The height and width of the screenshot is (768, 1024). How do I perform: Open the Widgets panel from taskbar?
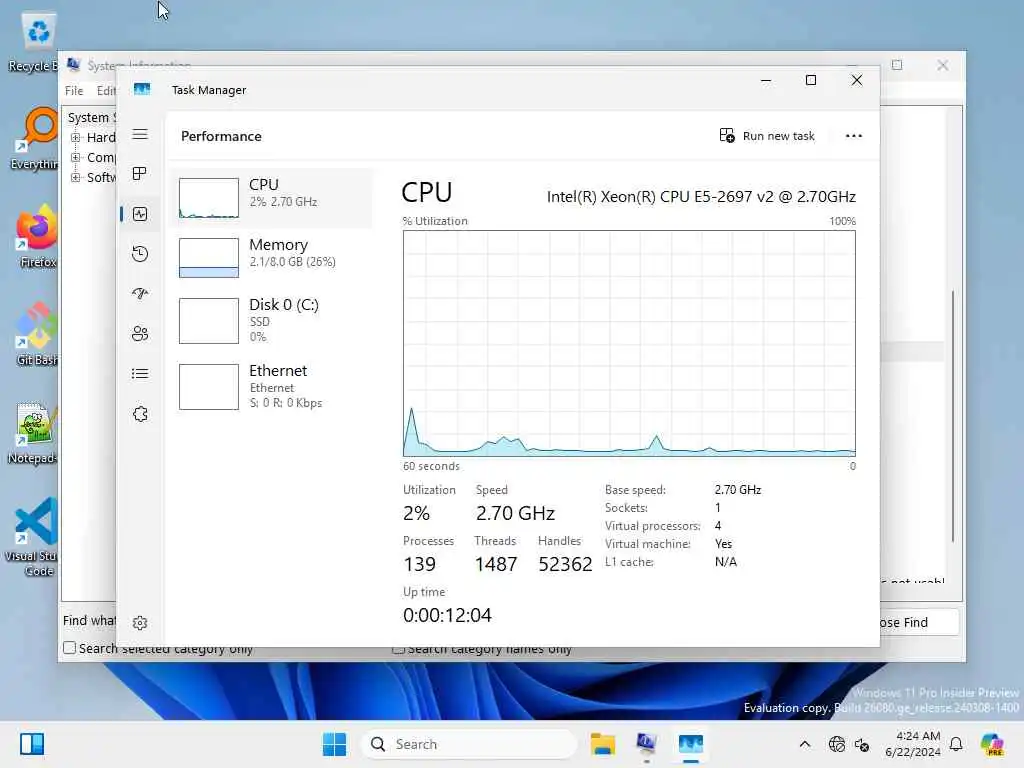[32, 744]
